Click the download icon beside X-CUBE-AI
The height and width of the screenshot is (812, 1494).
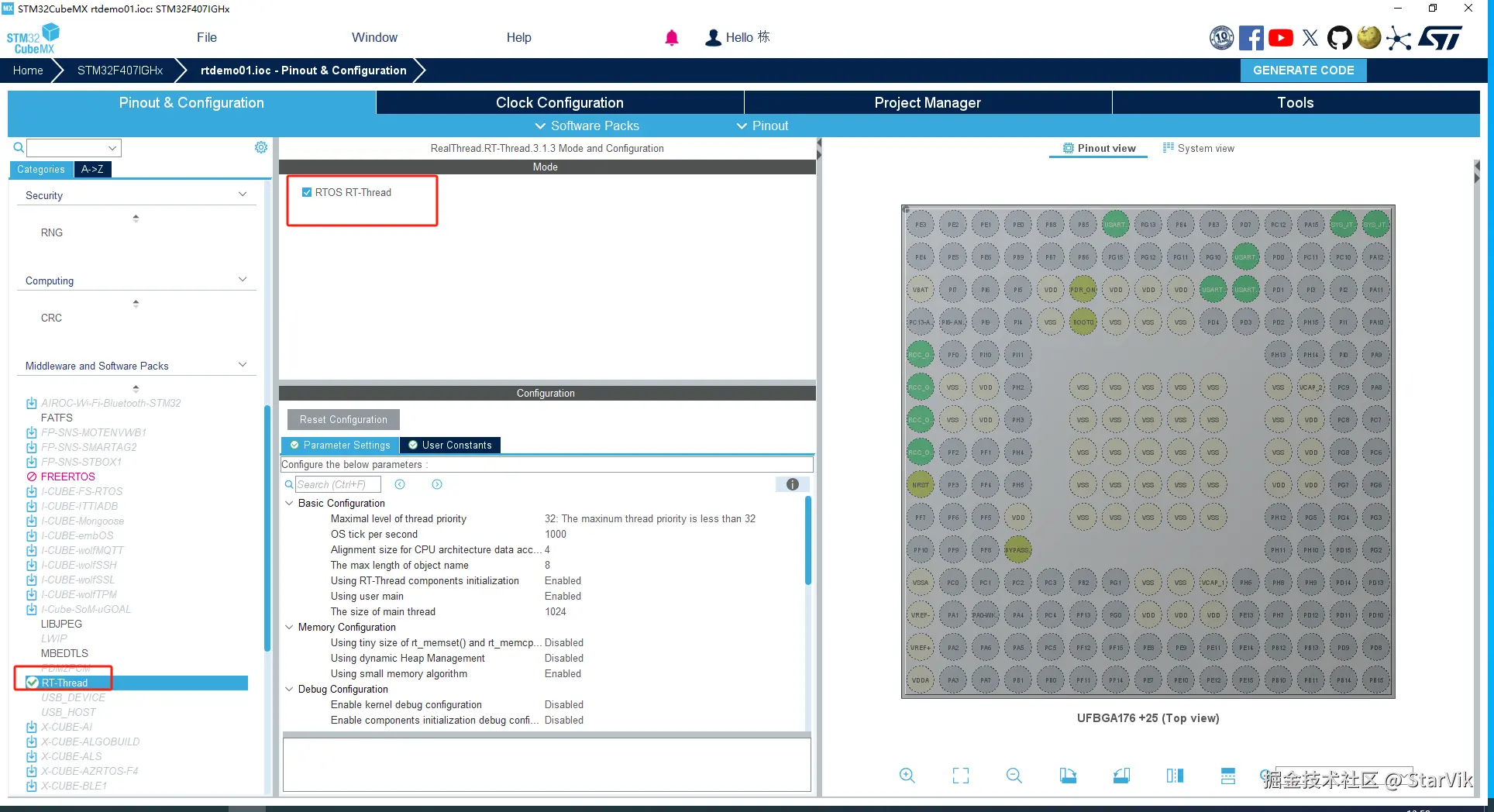(32, 727)
